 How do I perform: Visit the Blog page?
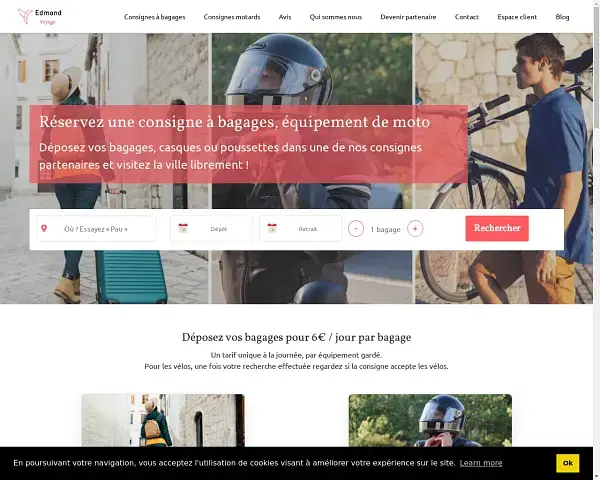(x=562, y=17)
